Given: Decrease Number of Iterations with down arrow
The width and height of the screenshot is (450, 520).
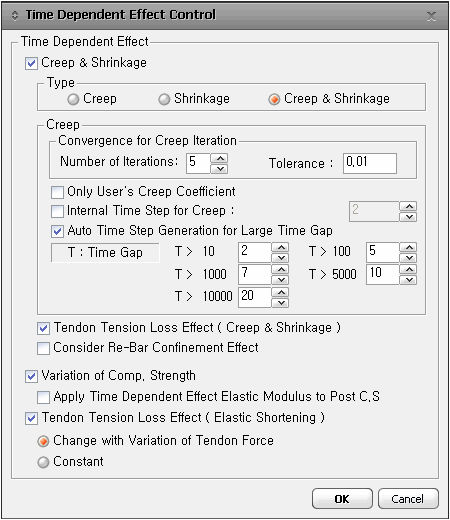Looking at the screenshot, I should tap(220, 169).
